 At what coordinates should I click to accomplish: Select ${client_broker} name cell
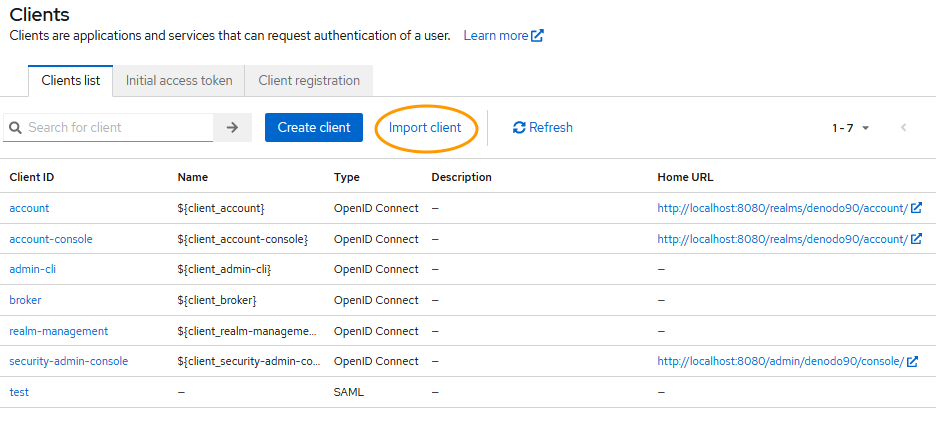[x=217, y=300]
